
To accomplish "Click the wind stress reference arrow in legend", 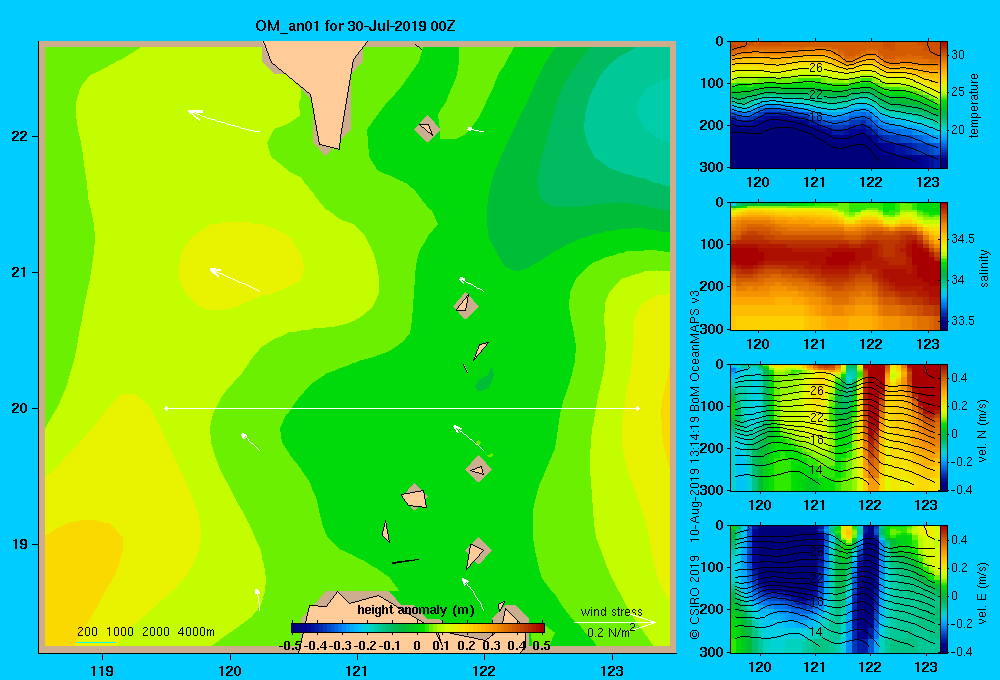I will click(615, 622).
